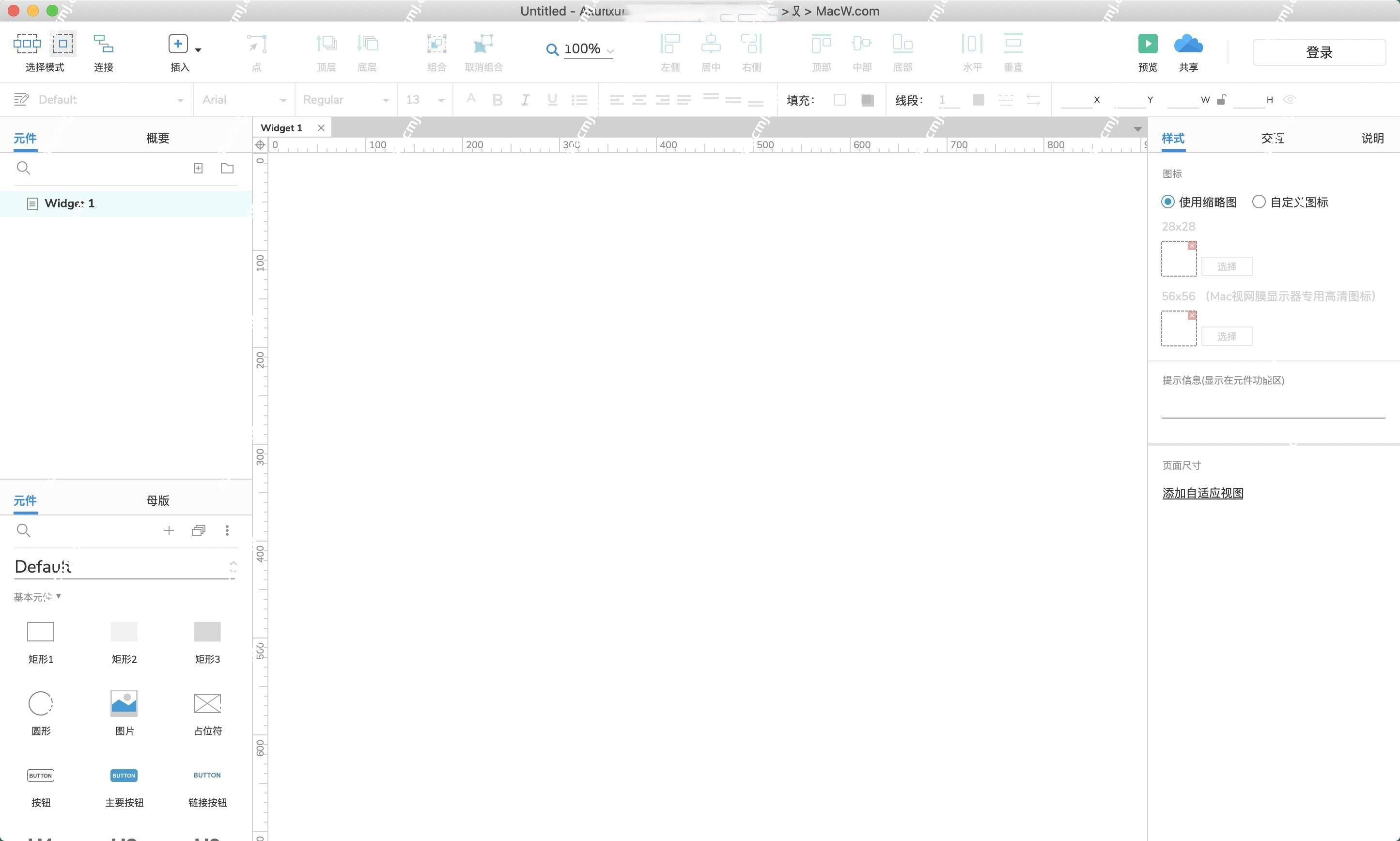Click the add library plus icon
Viewport: 1400px width, 841px height.
[168, 530]
